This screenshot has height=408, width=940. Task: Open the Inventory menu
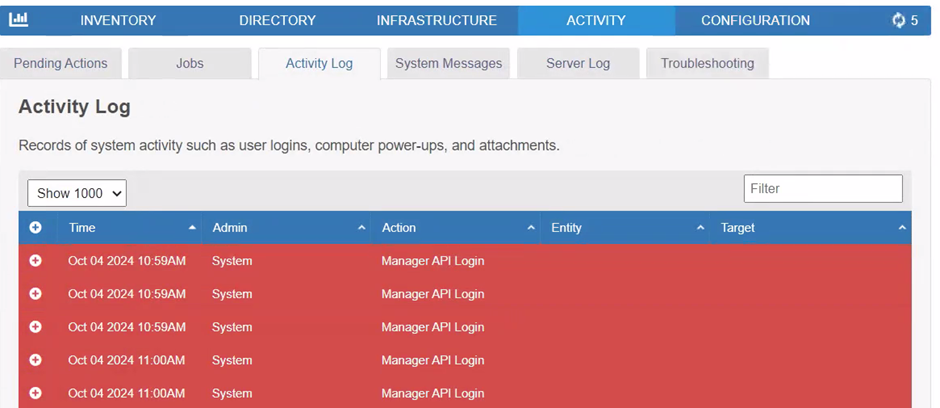coord(118,20)
